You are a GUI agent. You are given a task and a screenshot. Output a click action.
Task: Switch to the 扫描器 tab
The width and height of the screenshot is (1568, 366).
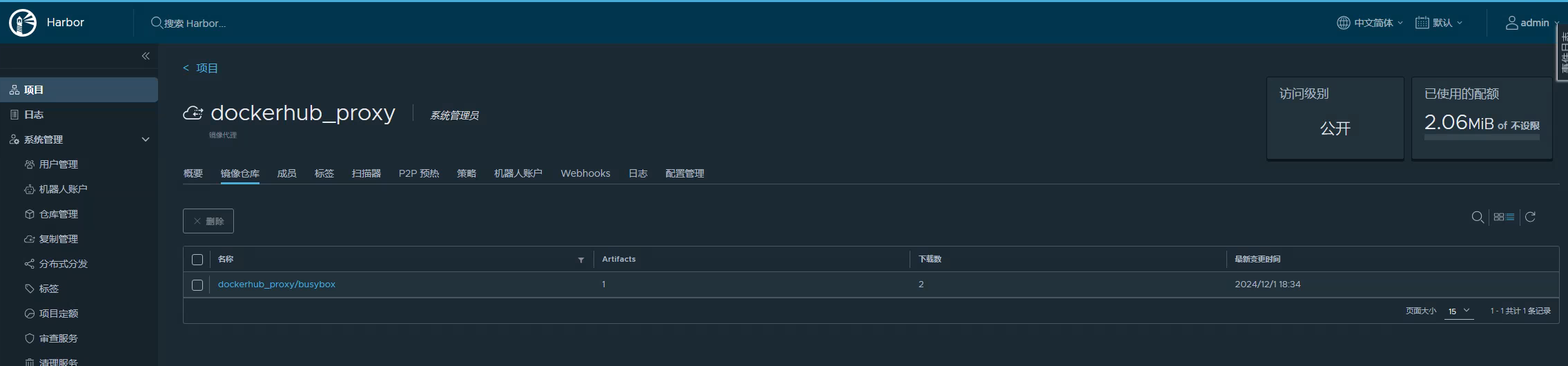(366, 173)
